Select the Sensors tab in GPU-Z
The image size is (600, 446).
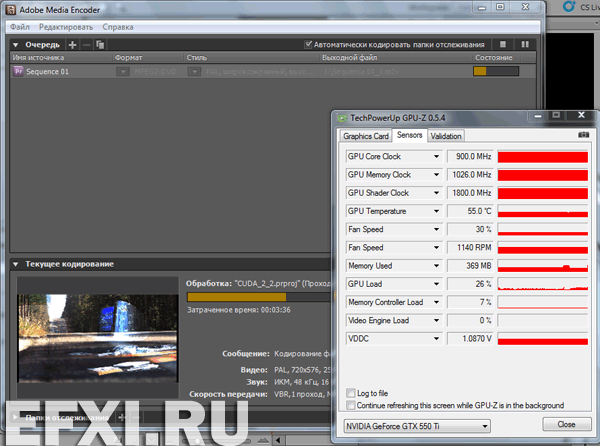point(409,135)
